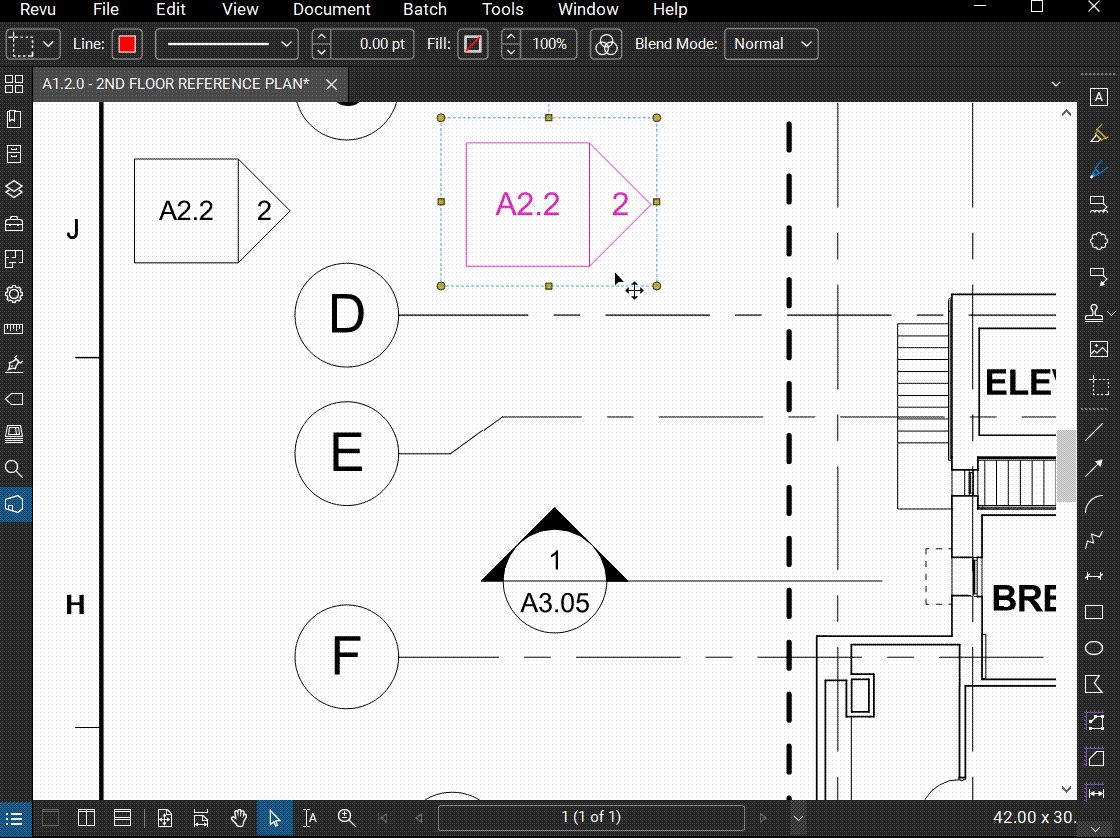Open the Blend Mode dropdown
The width and height of the screenshot is (1120, 838).
tap(771, 43)
